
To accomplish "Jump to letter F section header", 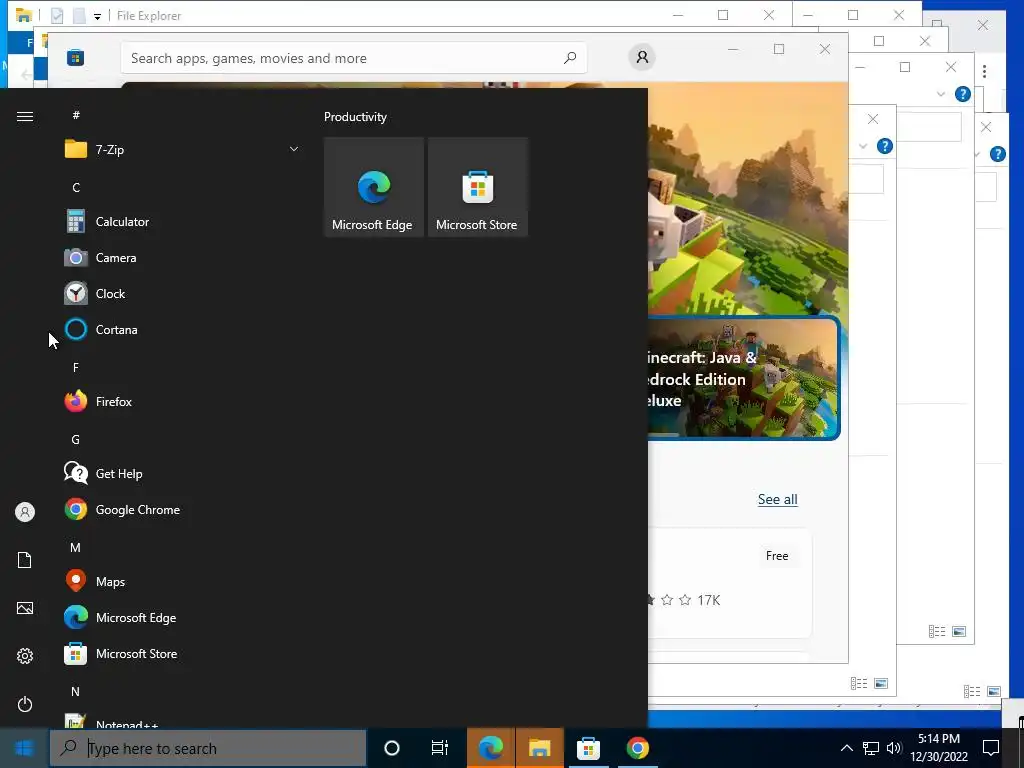I will click(76, 368).
